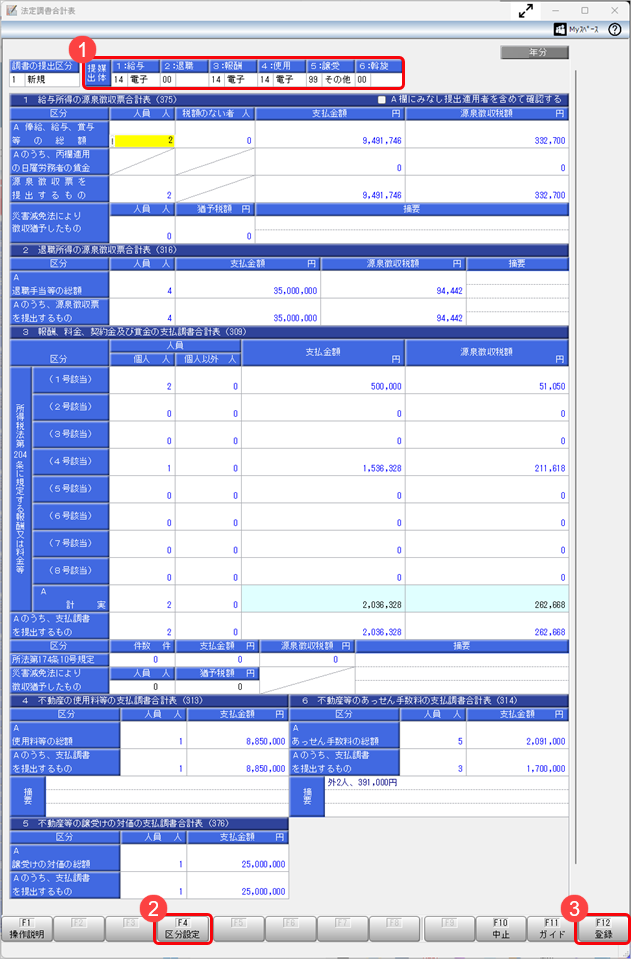Click F10 中止 button

coord(501,928)
